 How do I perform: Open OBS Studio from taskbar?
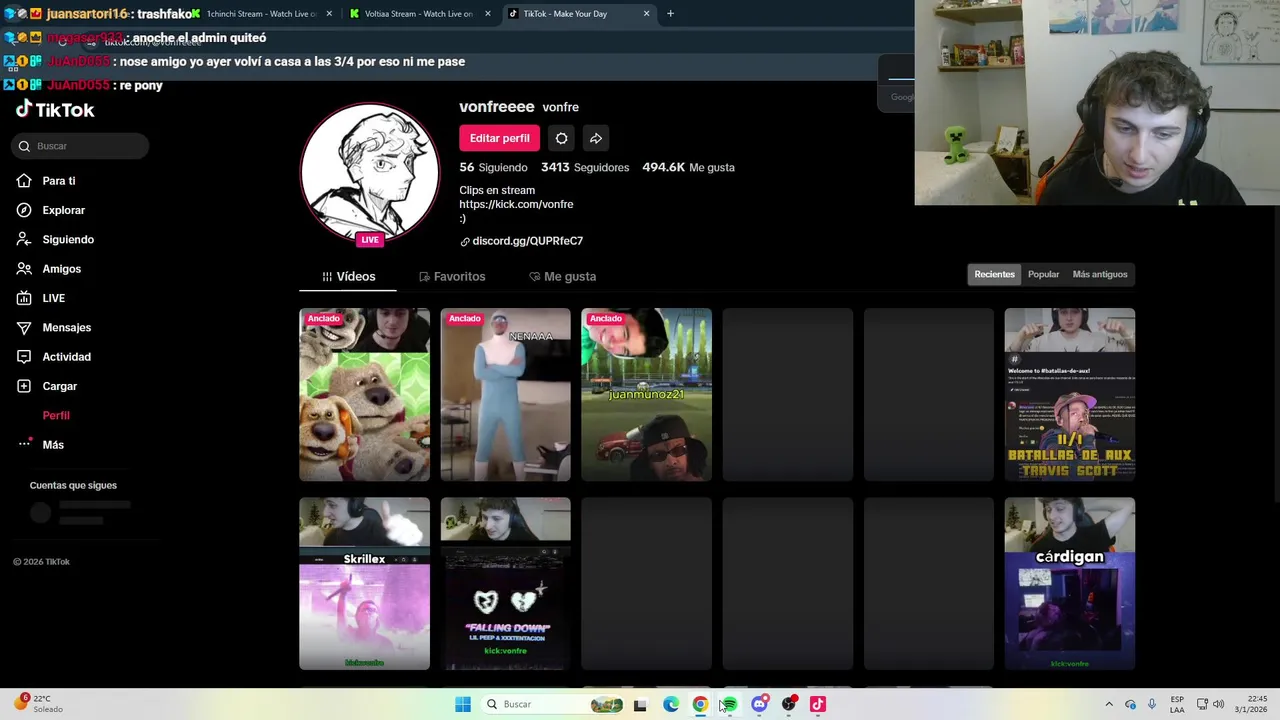[788, 704]
